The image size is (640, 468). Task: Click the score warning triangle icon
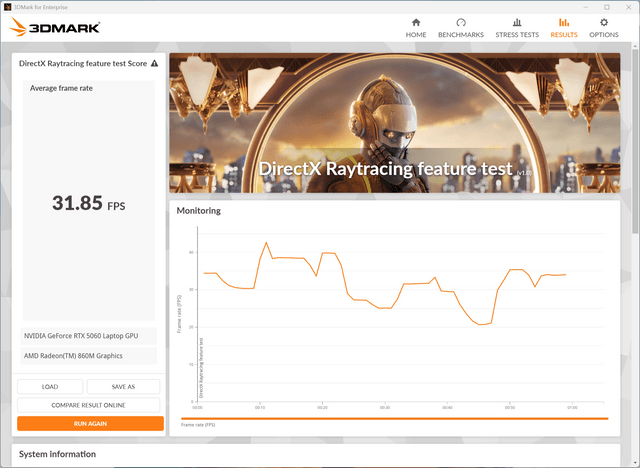[x=154, y=64]
